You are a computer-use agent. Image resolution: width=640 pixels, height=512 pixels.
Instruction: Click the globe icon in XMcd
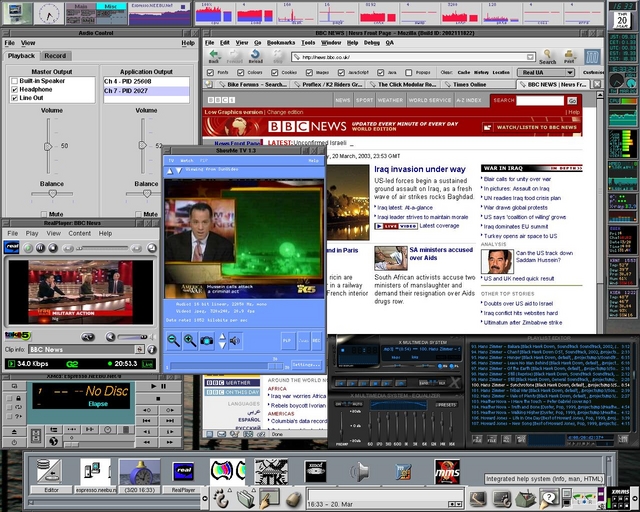tap(53, 441)
